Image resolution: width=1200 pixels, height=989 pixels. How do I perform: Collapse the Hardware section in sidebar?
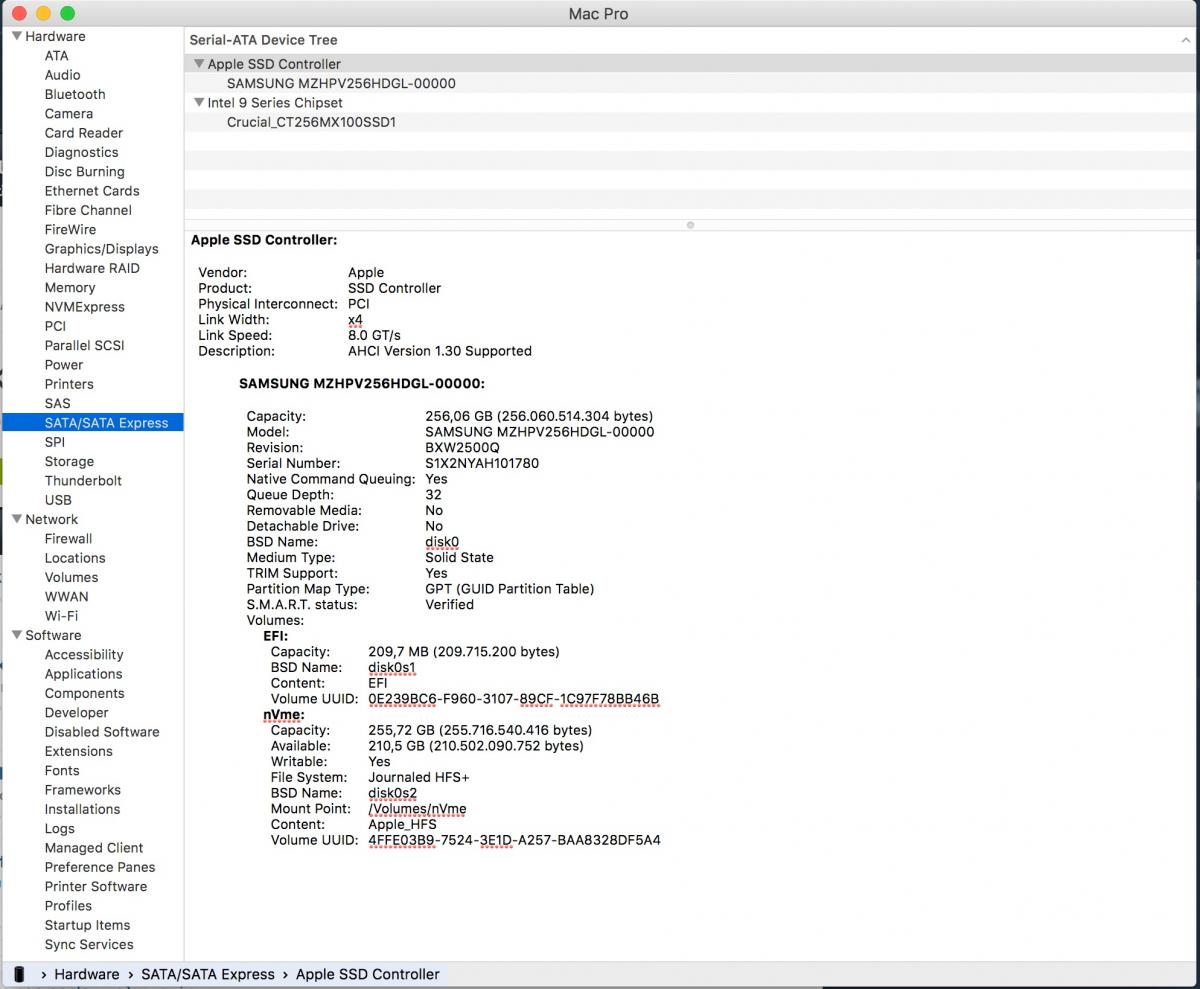(x=16, y=36)
